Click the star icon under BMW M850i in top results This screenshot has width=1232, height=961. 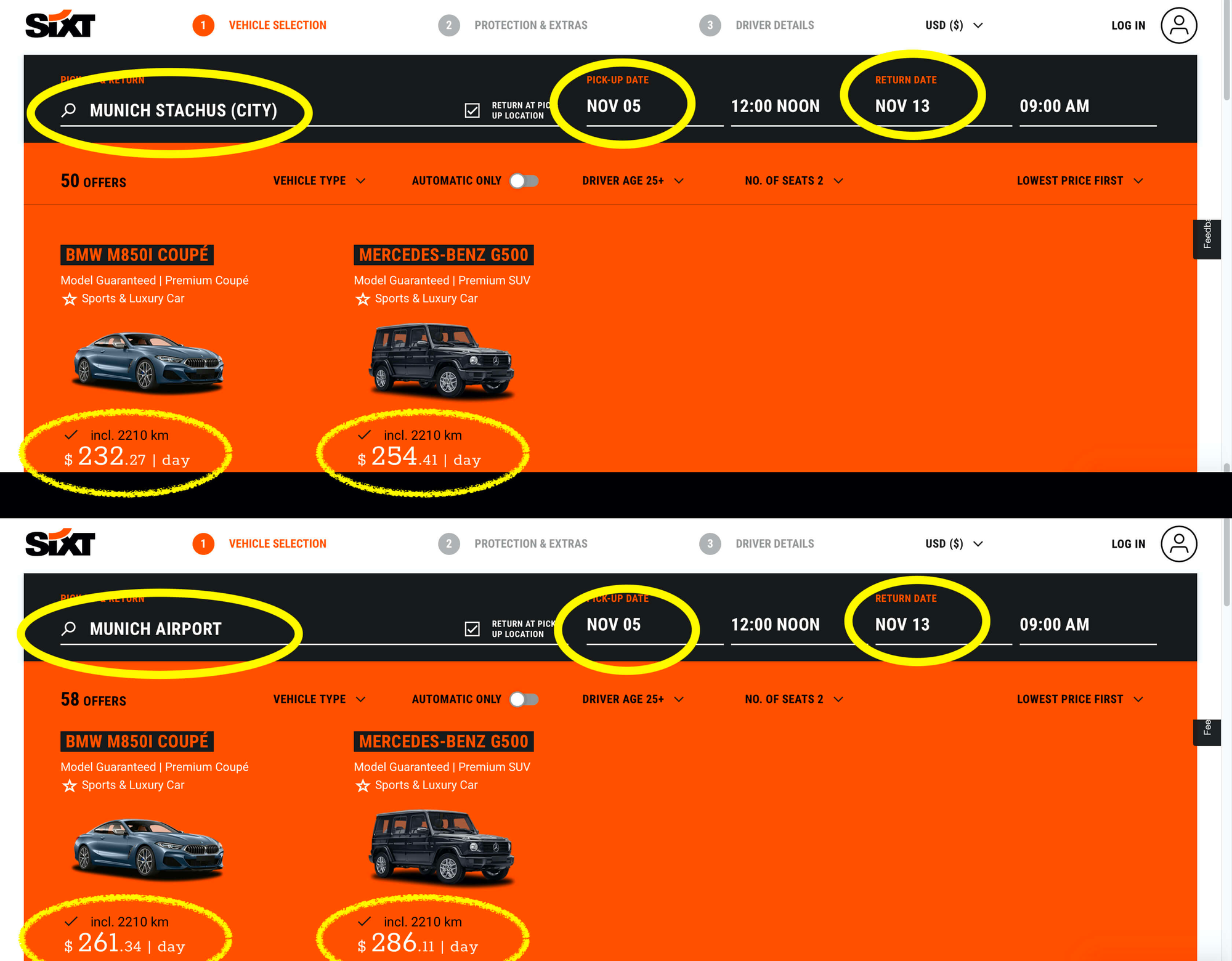click(x=70, y=299)
